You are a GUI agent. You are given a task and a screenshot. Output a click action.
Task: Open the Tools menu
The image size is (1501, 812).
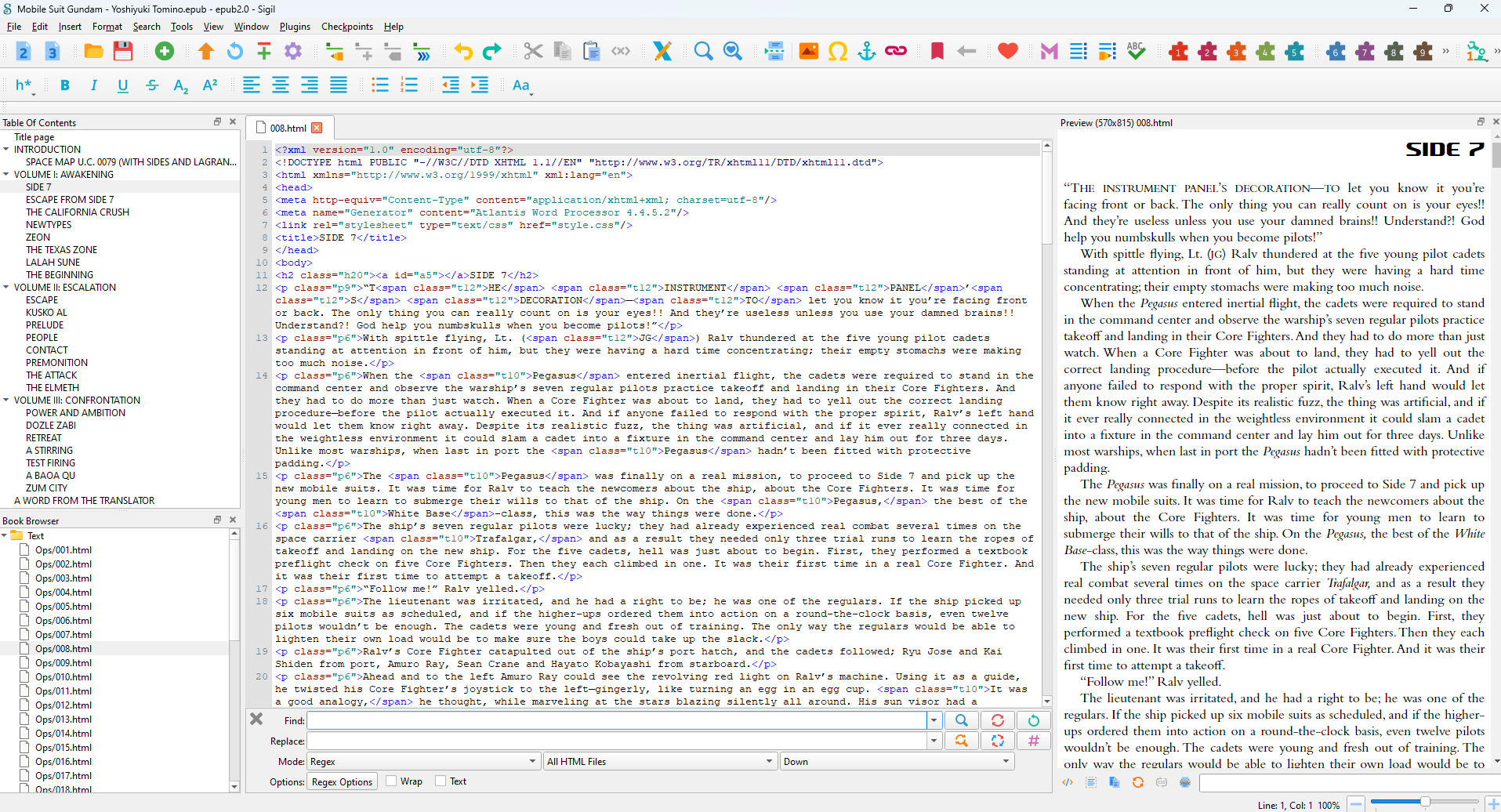[182, 27]
